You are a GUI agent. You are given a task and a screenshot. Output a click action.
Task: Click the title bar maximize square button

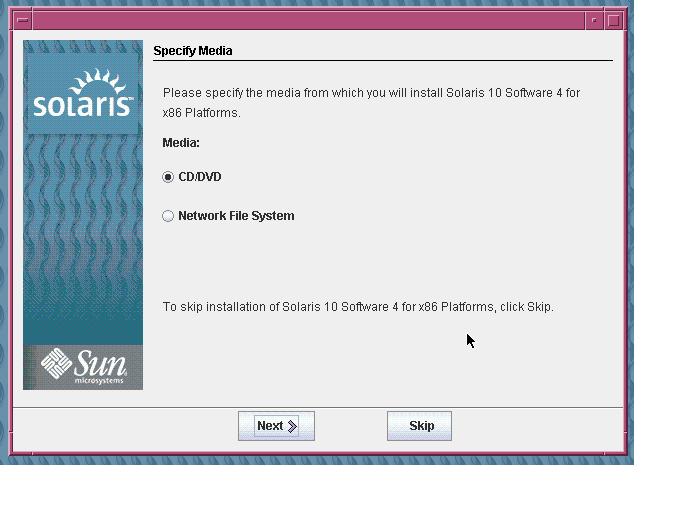tap(614, 21)
